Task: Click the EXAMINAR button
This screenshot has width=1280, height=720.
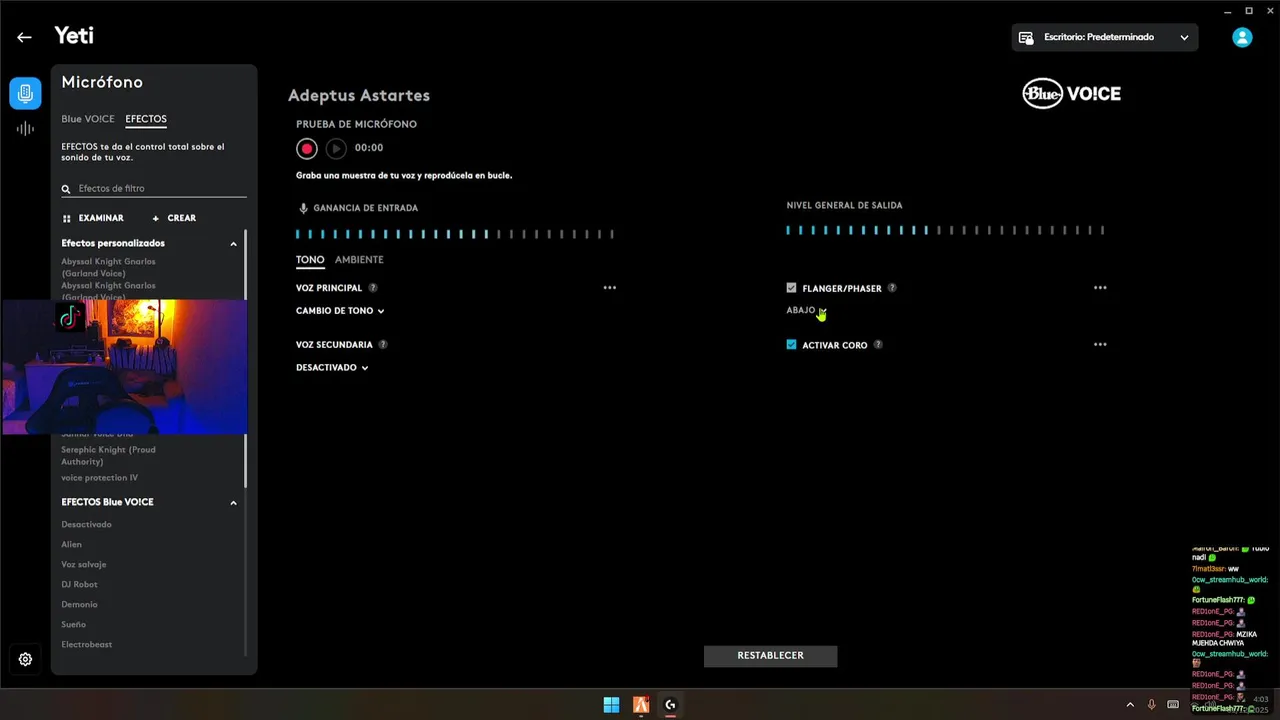Action: point(93,218)
